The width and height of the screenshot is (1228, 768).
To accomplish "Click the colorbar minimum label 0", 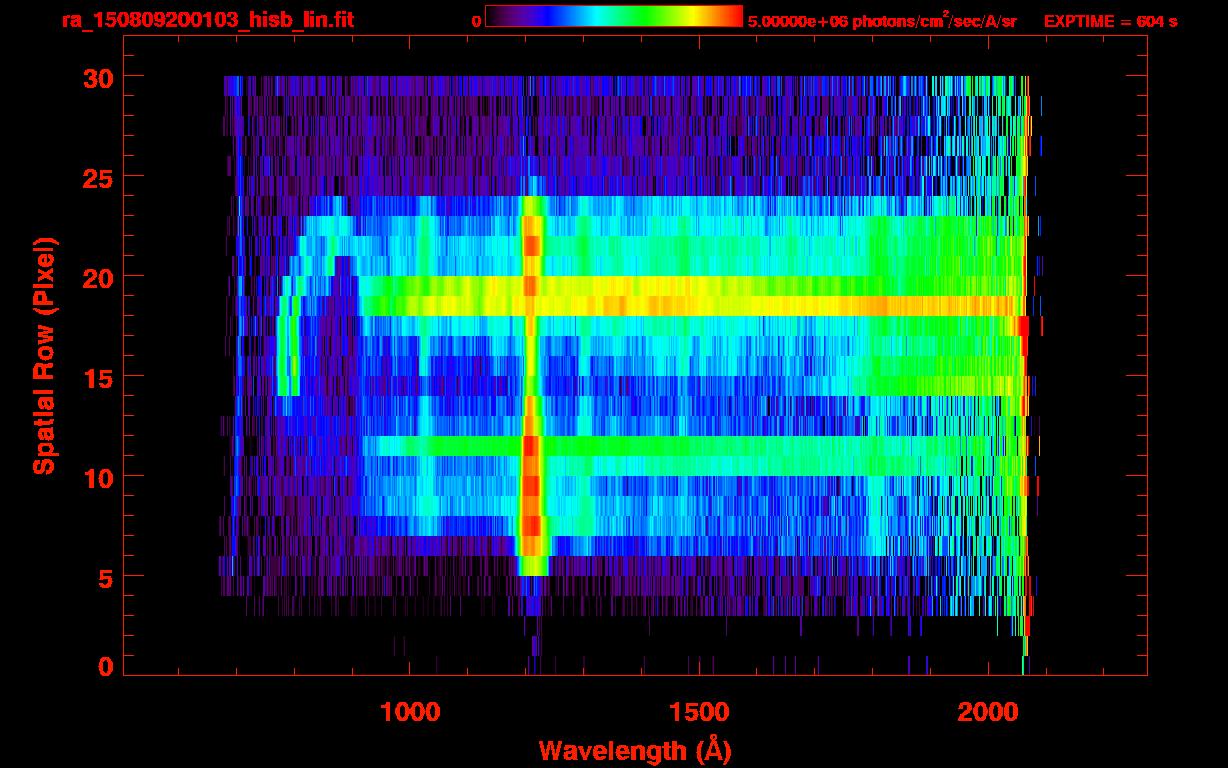I will click(x=477, y=21).
